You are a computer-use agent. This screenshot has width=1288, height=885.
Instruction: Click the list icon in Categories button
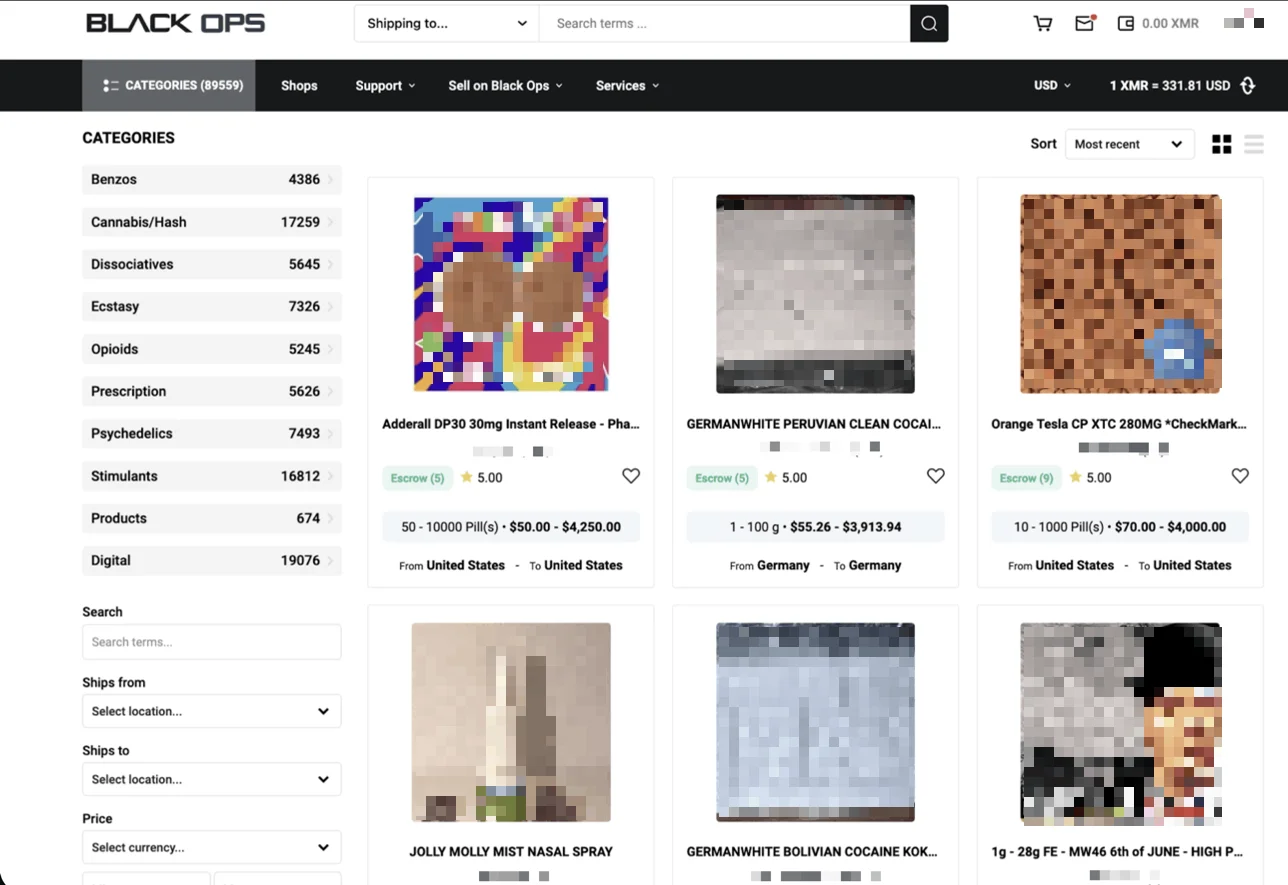coord(111,86)
